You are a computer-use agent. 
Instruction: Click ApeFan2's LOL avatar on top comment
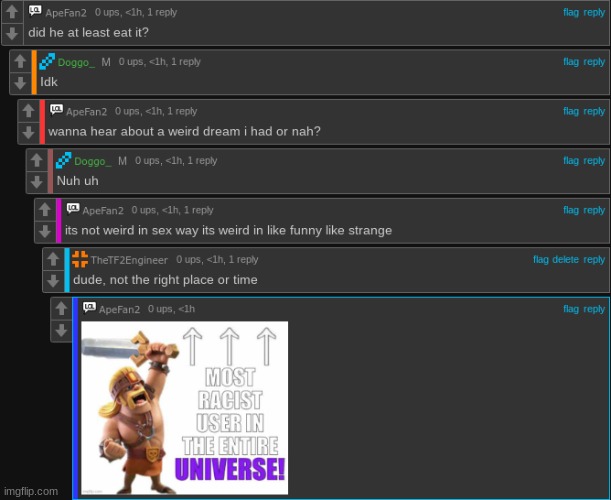tap(35, 11)
